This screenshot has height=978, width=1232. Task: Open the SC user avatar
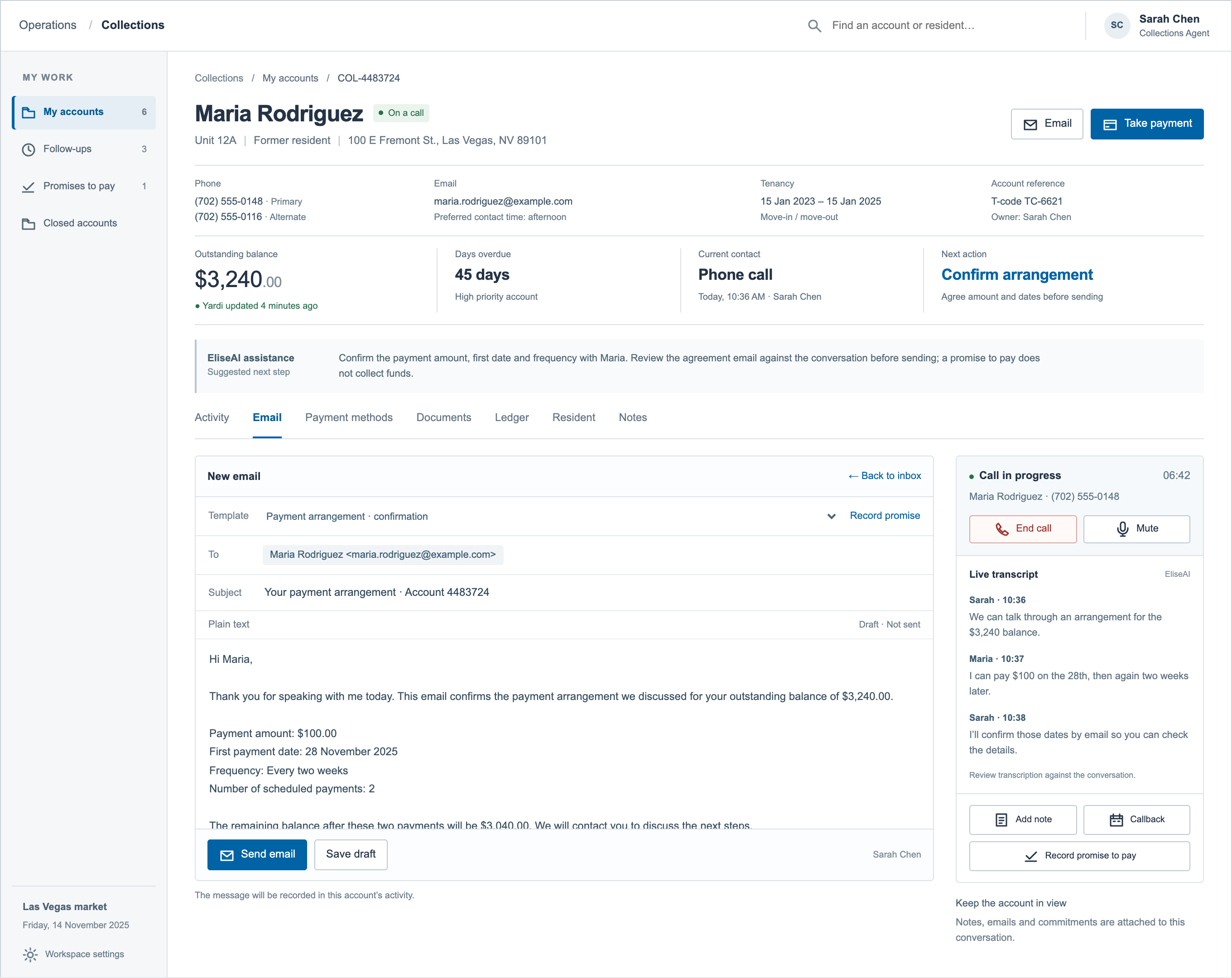point(1116,25)
